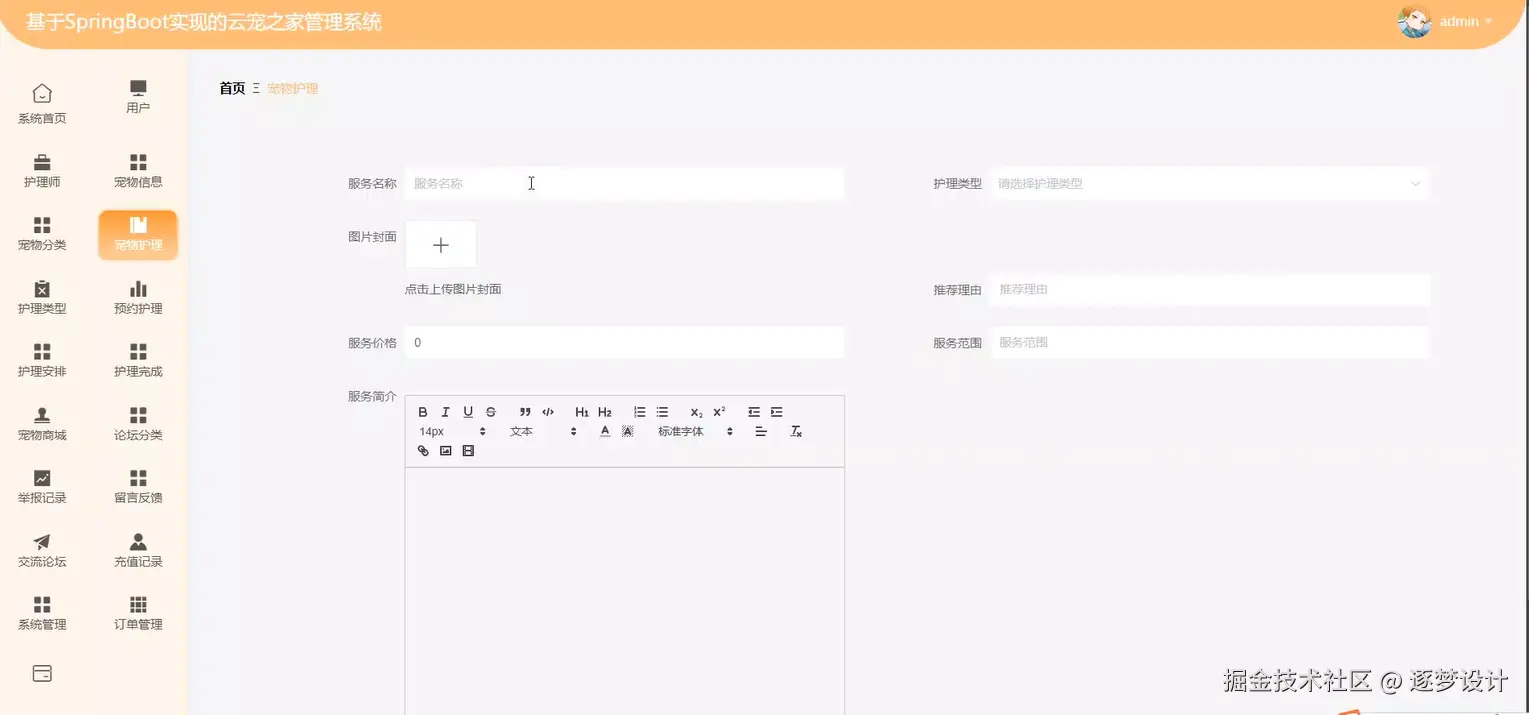Open the text background color picker

coord(628,432)
